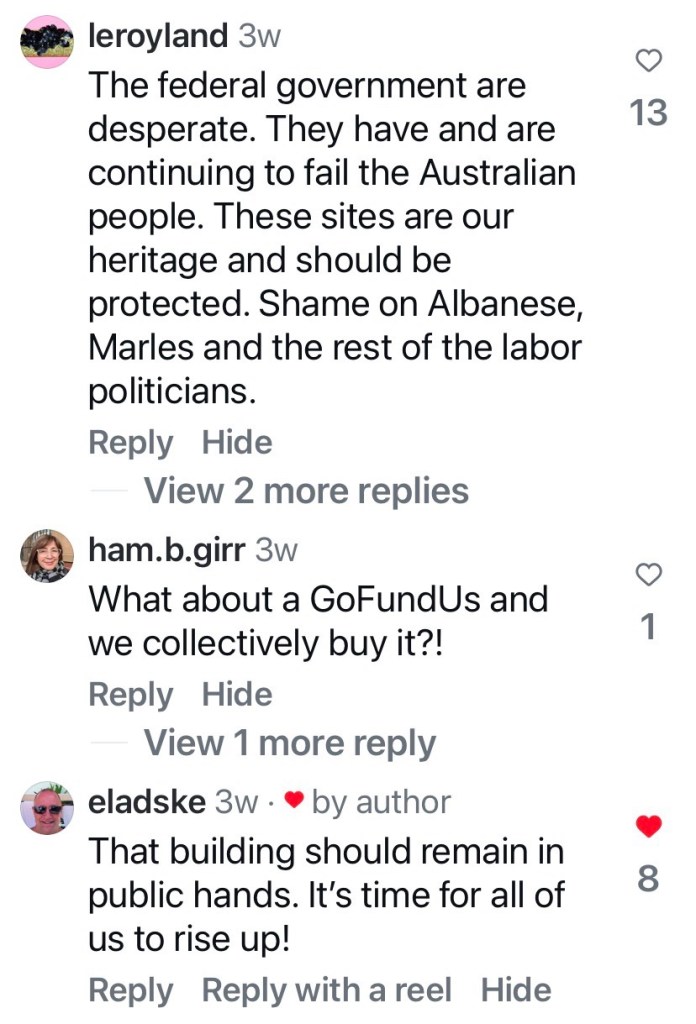696x1024 pixels.
Task: Reply to leroyland's comment
Action: (x=130, y=442)
